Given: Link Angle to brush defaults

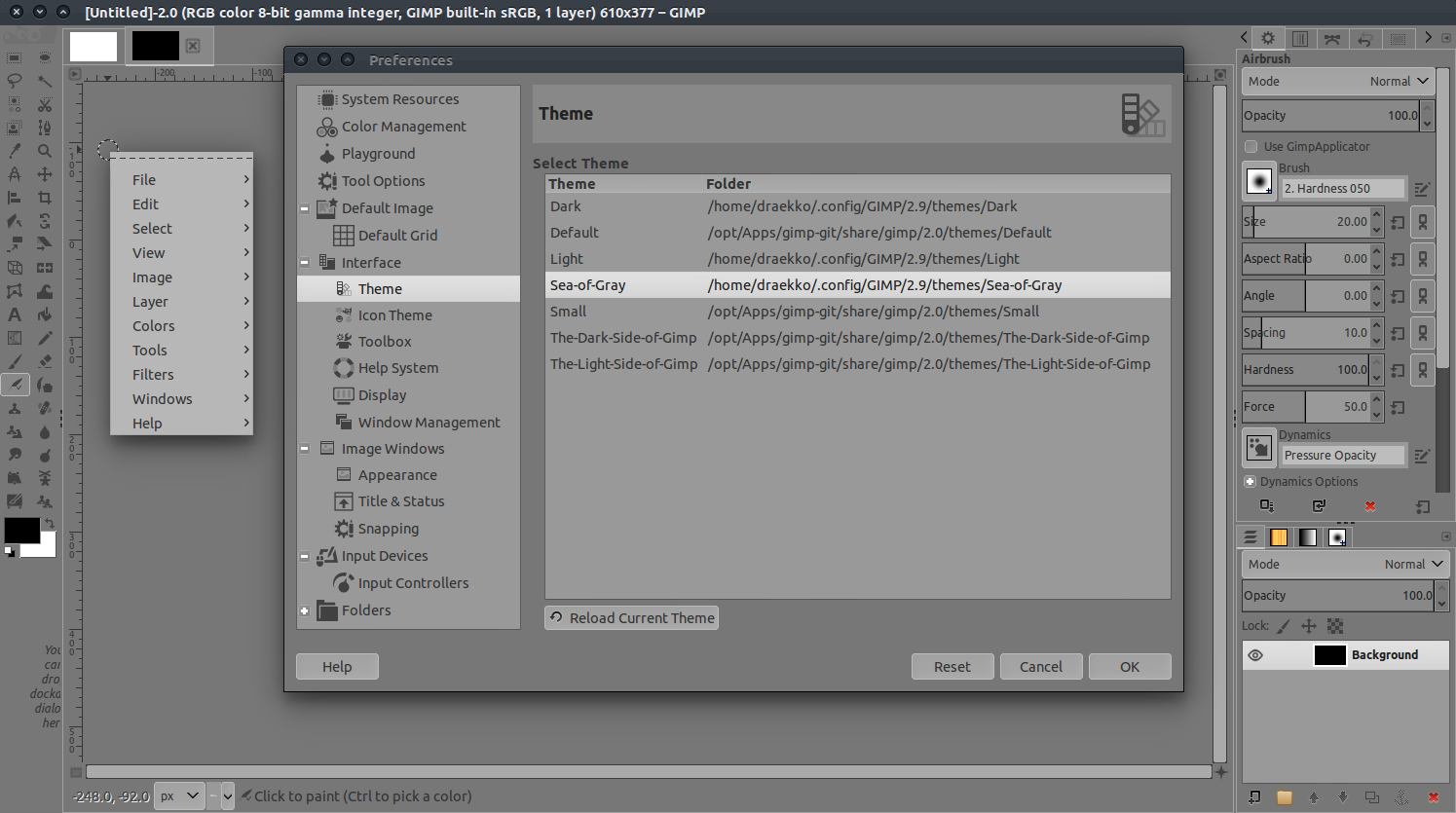Looking at the screenshot, I should (1423, 296).
